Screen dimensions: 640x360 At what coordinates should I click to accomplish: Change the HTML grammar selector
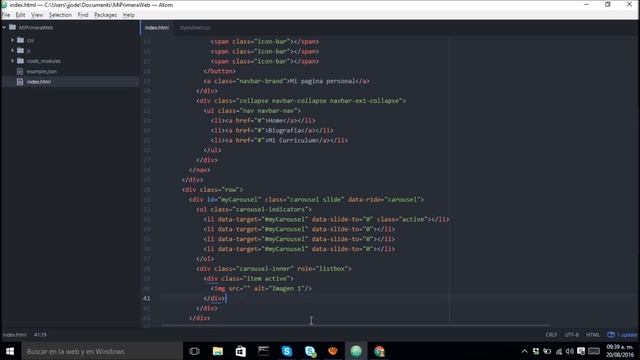click(x=593, y=335)
